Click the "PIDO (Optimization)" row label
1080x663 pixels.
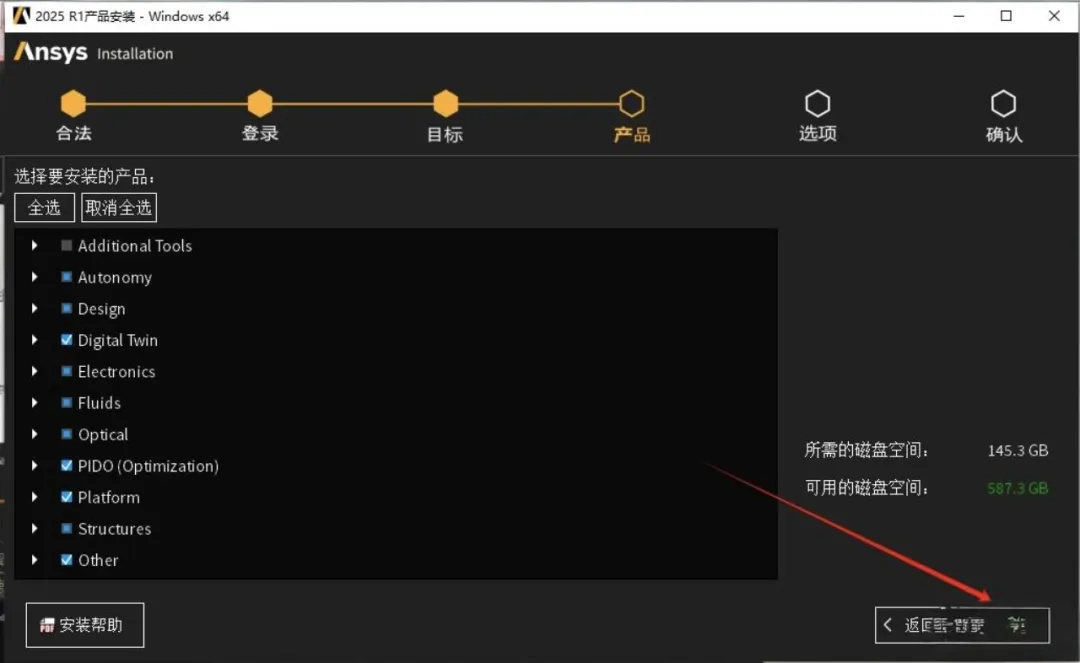pos(148,466)
